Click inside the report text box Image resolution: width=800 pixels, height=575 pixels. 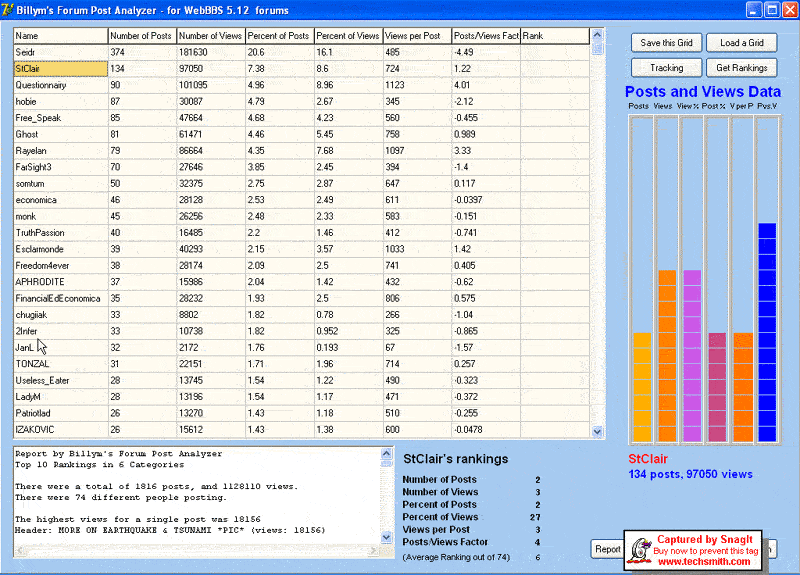point(197,495)
